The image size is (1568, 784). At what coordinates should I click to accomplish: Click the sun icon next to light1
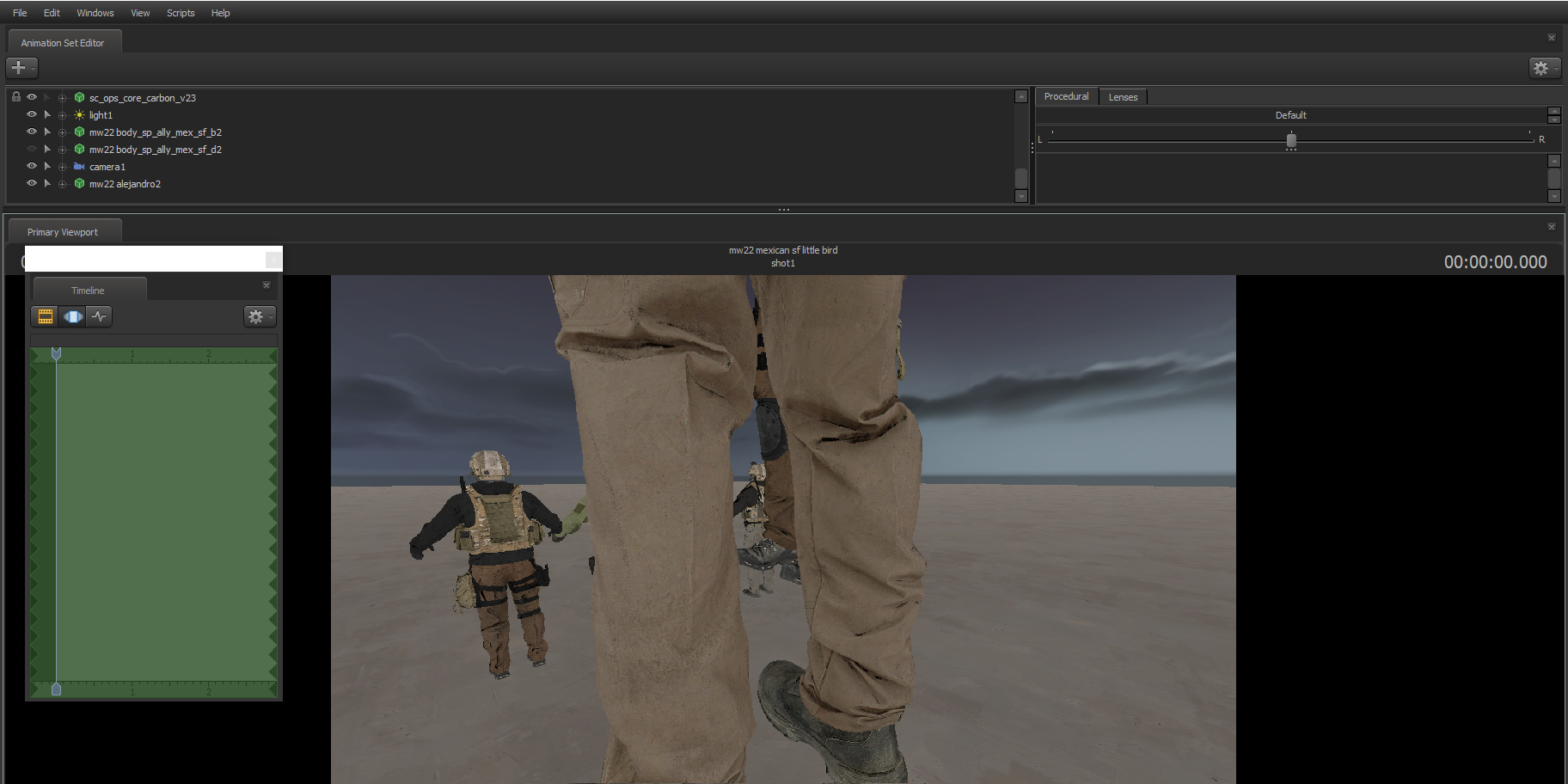(x=78, y=114)
